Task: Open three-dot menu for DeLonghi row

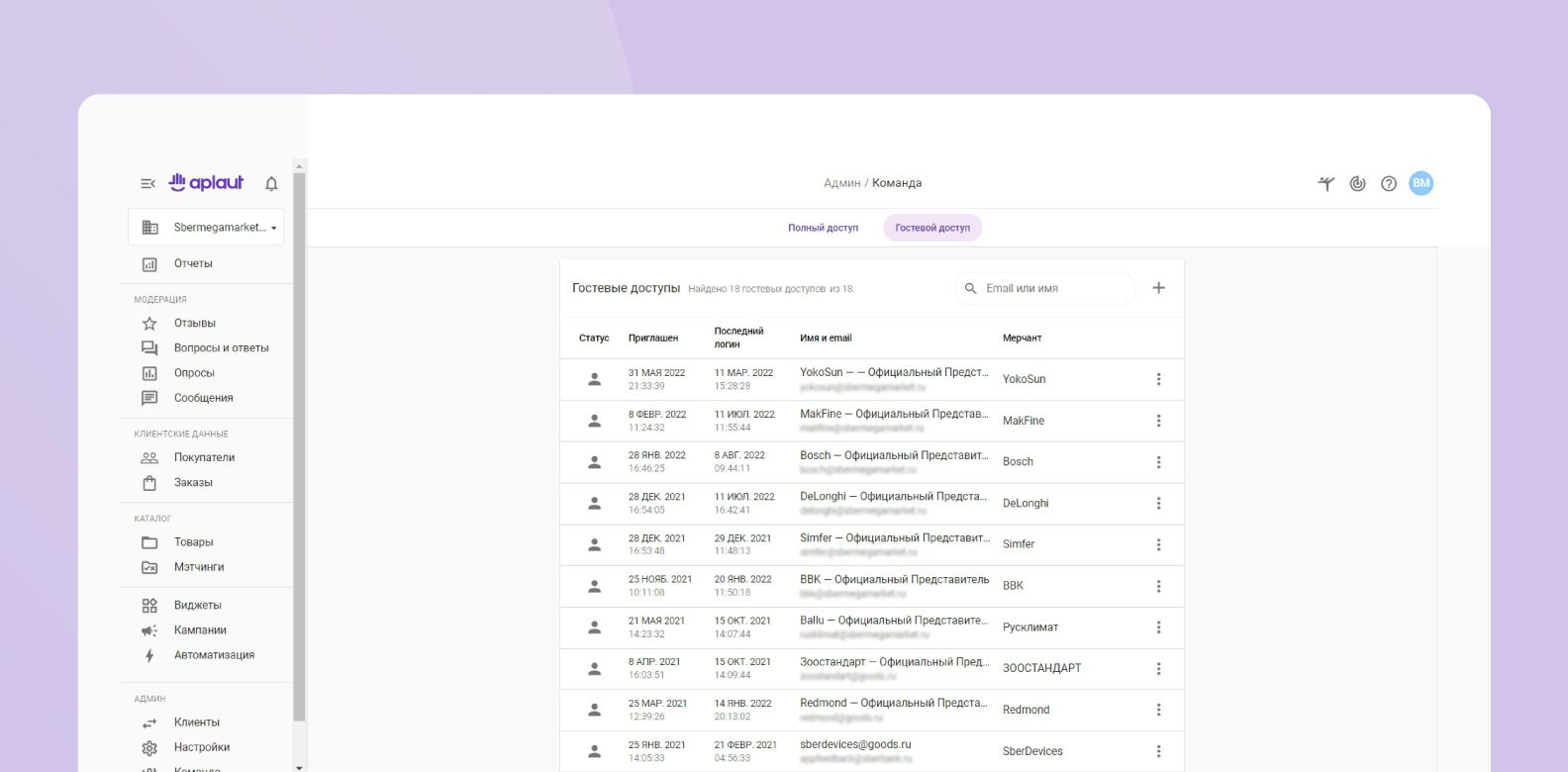Action: tap(1158, 504)
